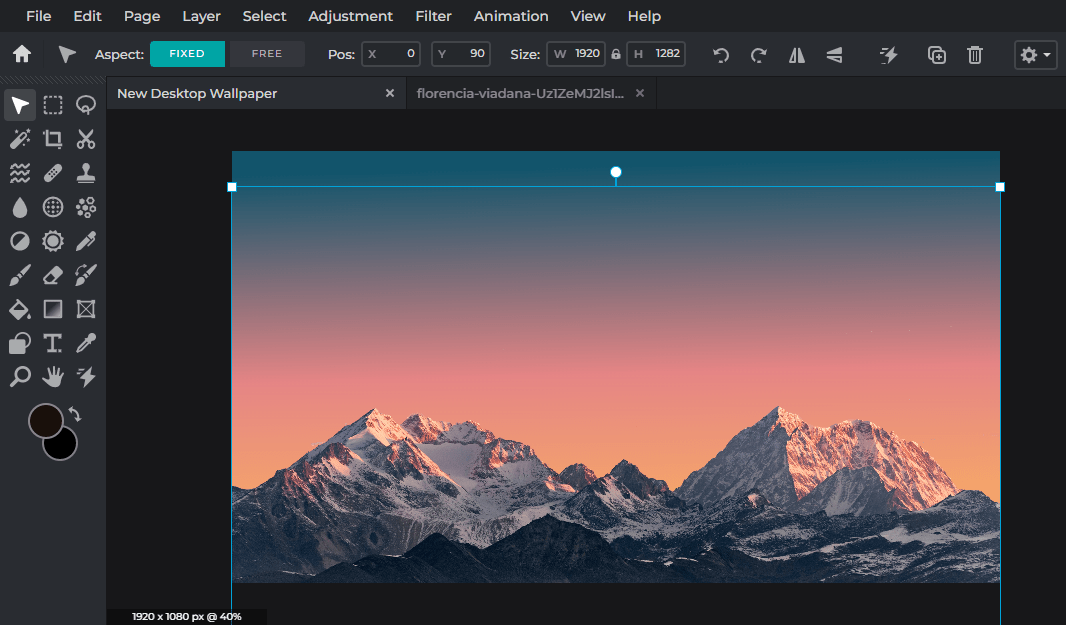This screenshot has height=625, width=1066.
Task: Click the Home button
Action: click(20, 54)
